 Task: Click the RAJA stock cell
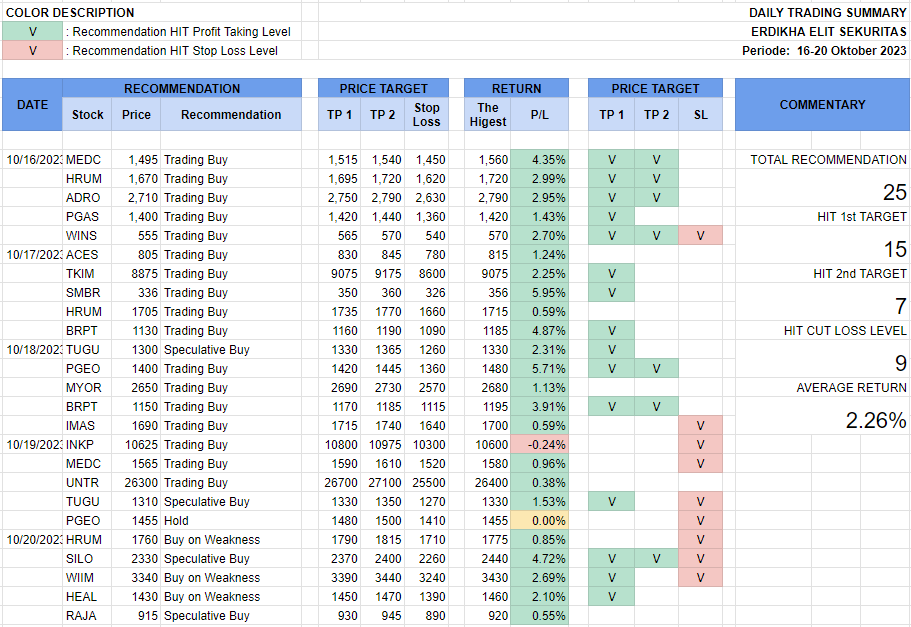pos(82,616)
